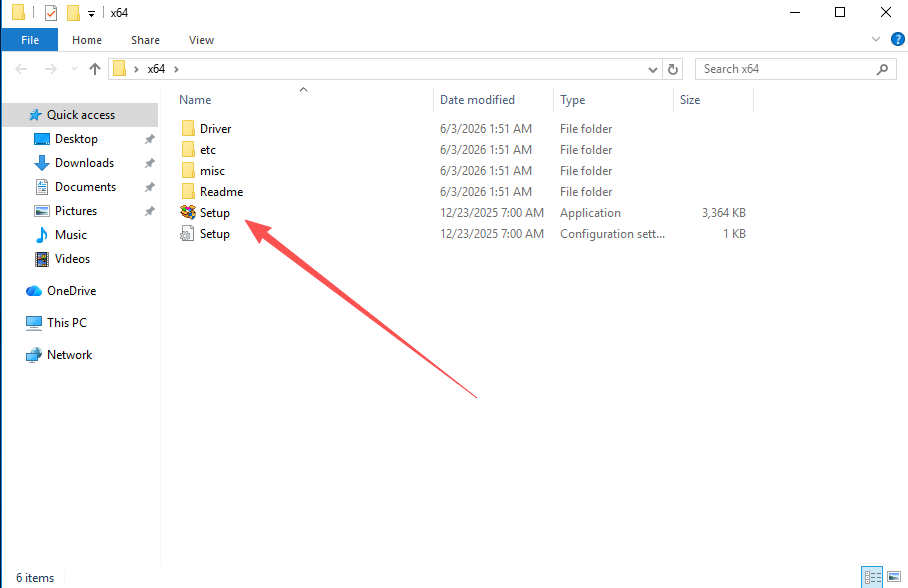Click the Forward navigation arrow
Viewport: 908px width, 588px height.
[x=51, y=69]
